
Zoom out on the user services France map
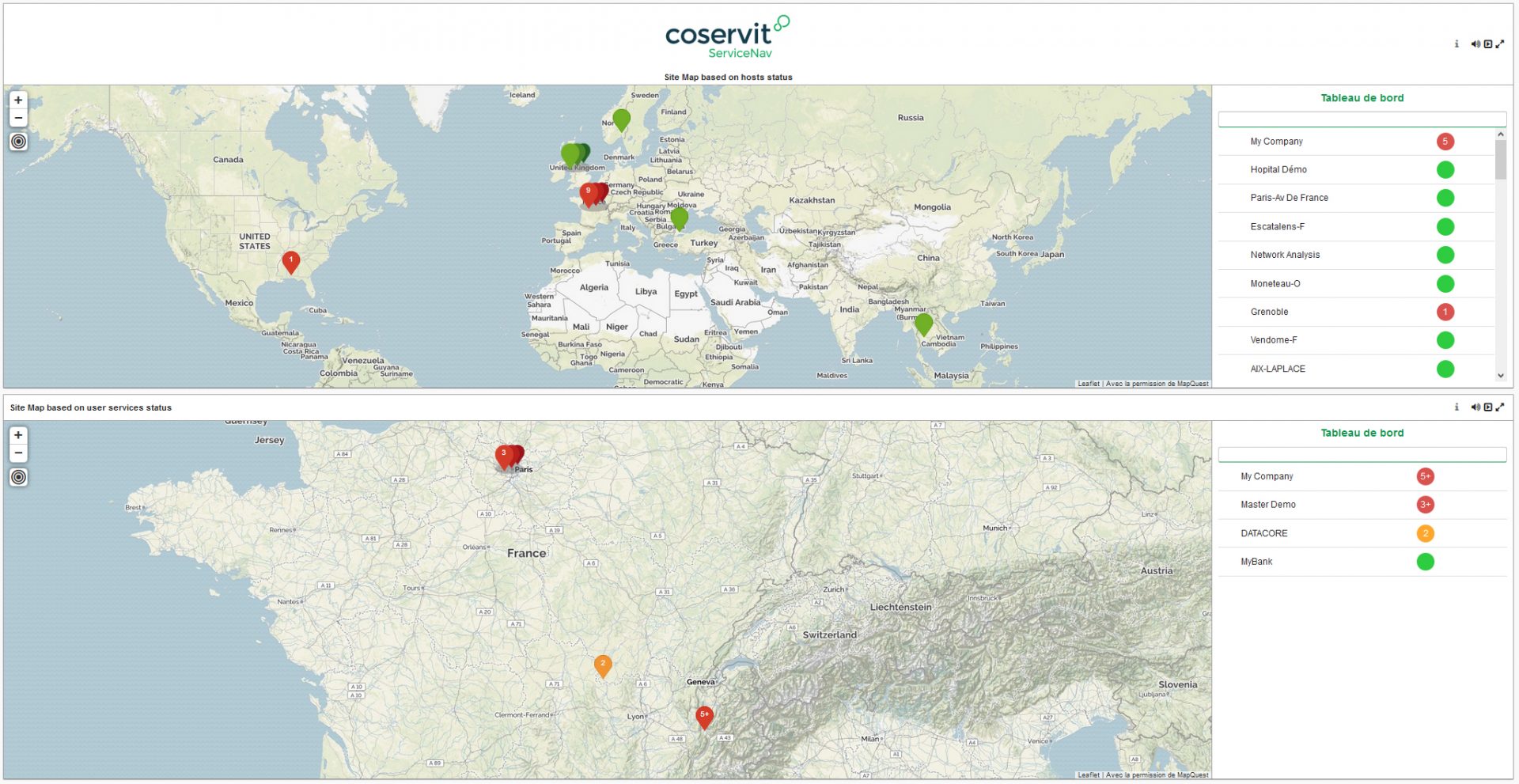click(x=18, y=453)
